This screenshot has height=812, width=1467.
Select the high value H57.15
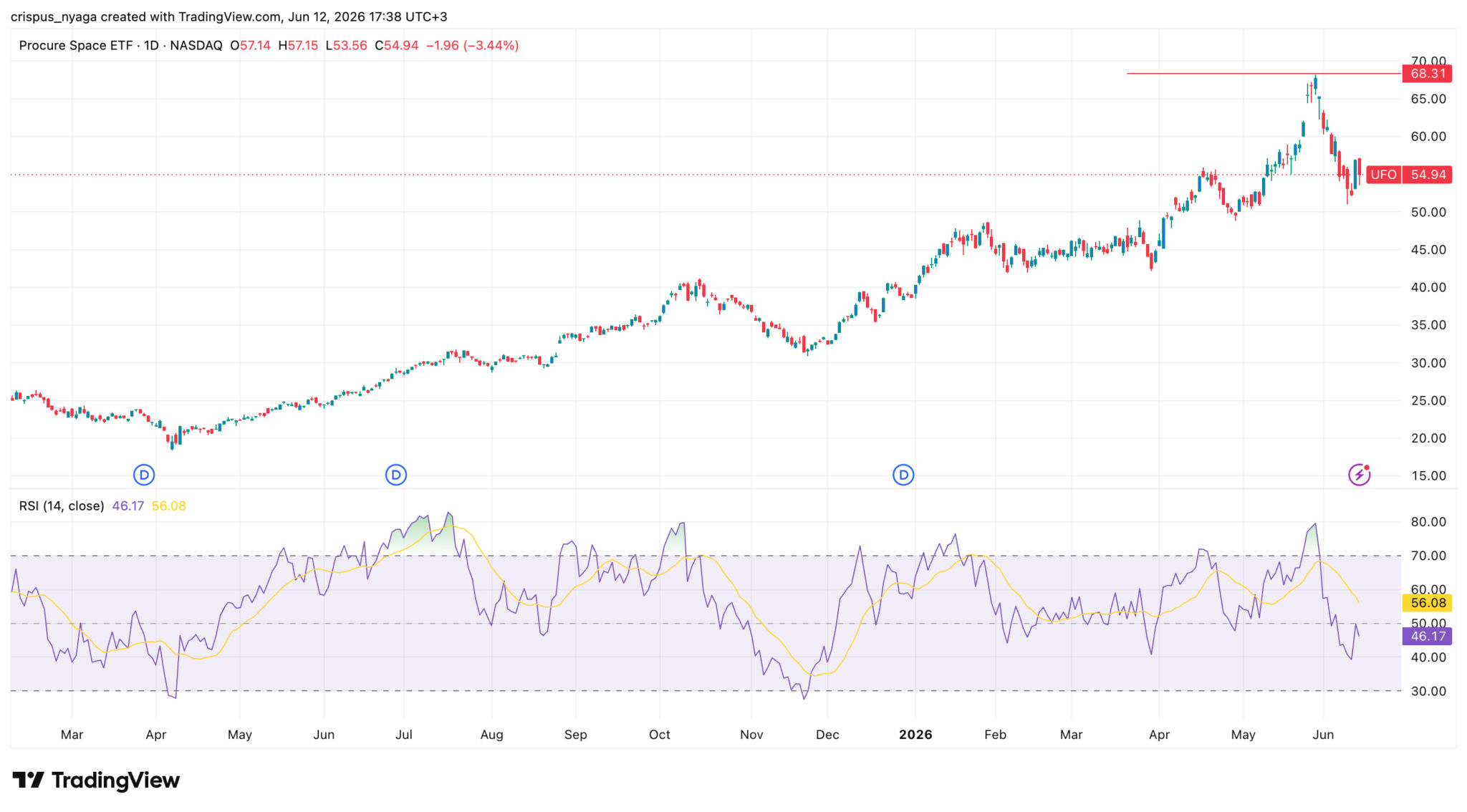298,45
